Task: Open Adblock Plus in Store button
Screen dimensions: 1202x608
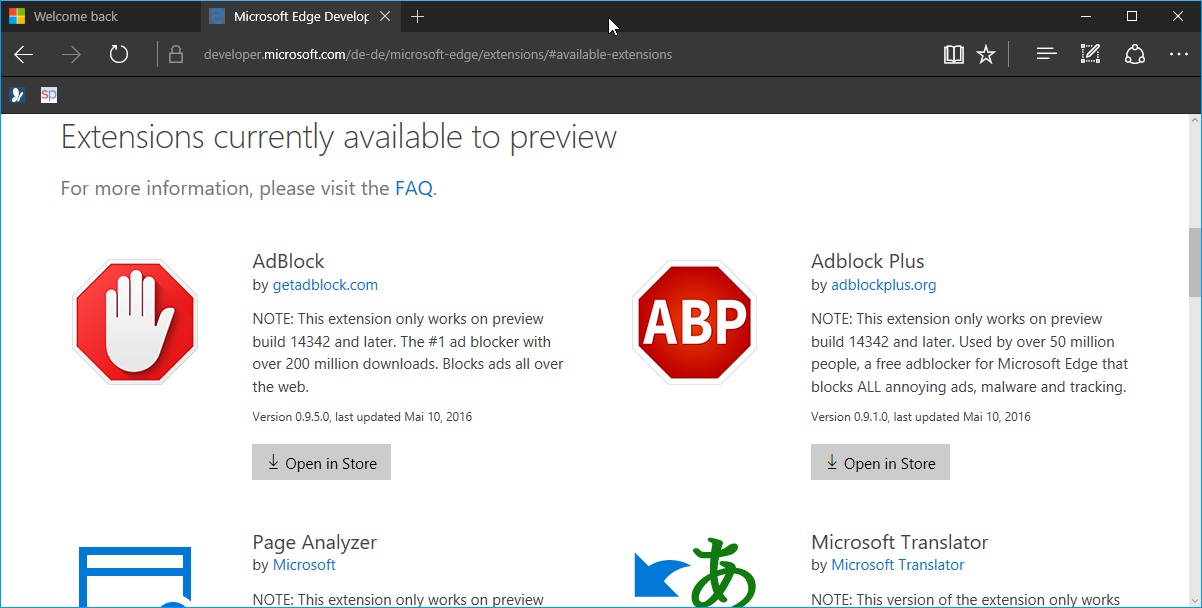Action: [x=880, y=463]
